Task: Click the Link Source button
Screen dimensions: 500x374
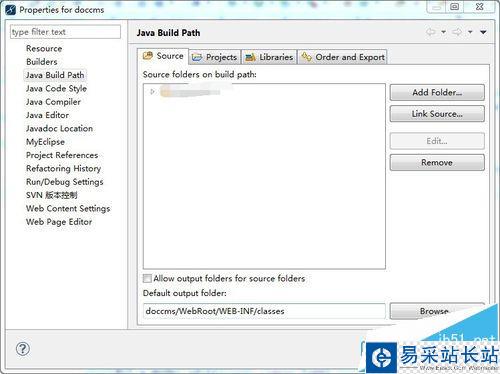Action: click(x=437, y=114)
